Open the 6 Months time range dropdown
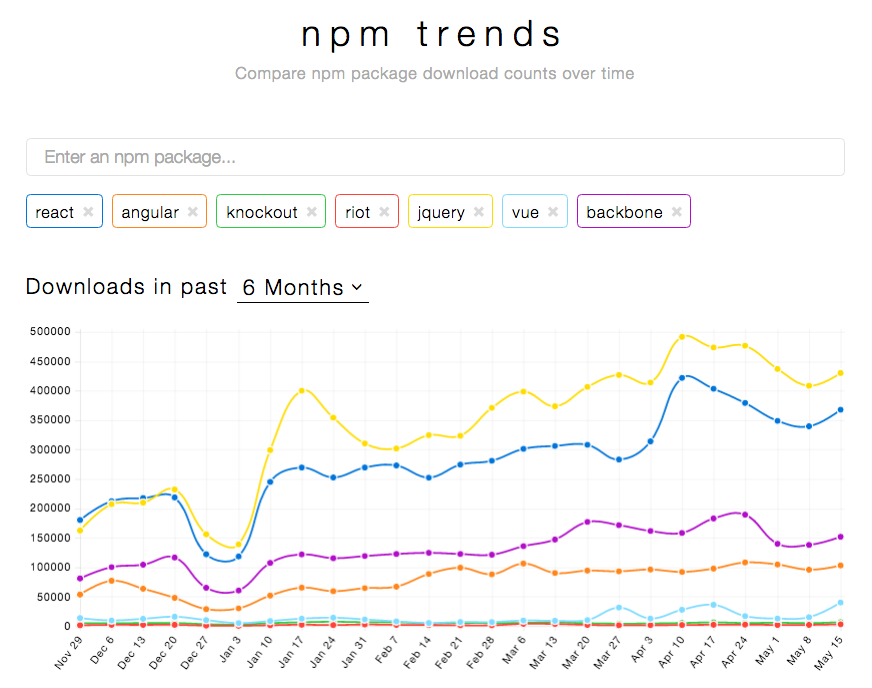The height and width of the screenshot is (688, 872). (300, 288)
